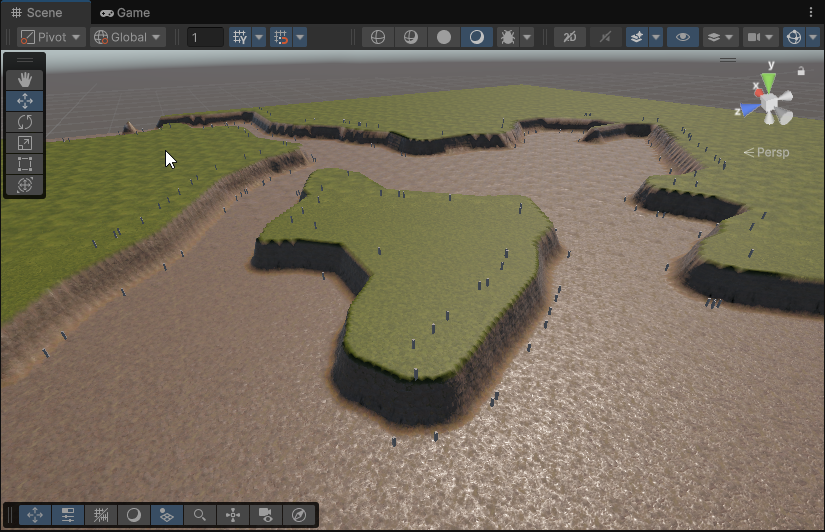Expand the debug draw mode dropdown arrow

[x=527, y=37]
